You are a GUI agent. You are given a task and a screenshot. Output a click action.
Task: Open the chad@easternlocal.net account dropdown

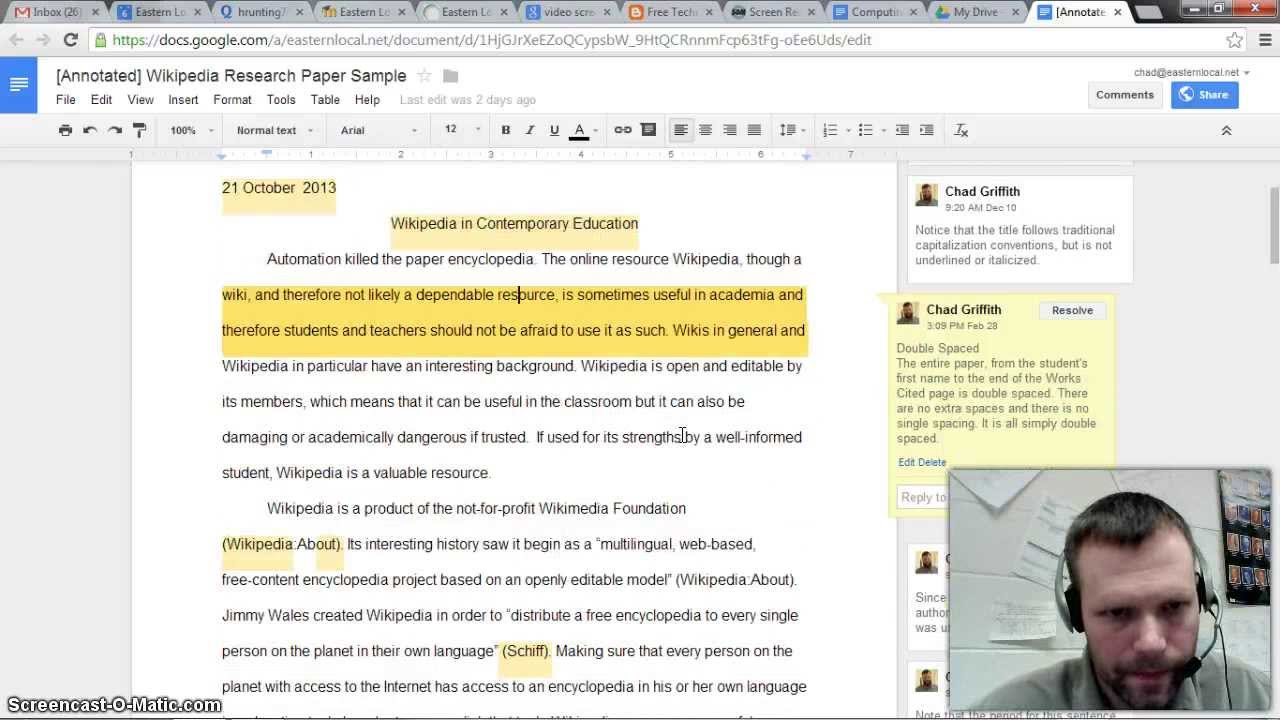pos(1191,72)
